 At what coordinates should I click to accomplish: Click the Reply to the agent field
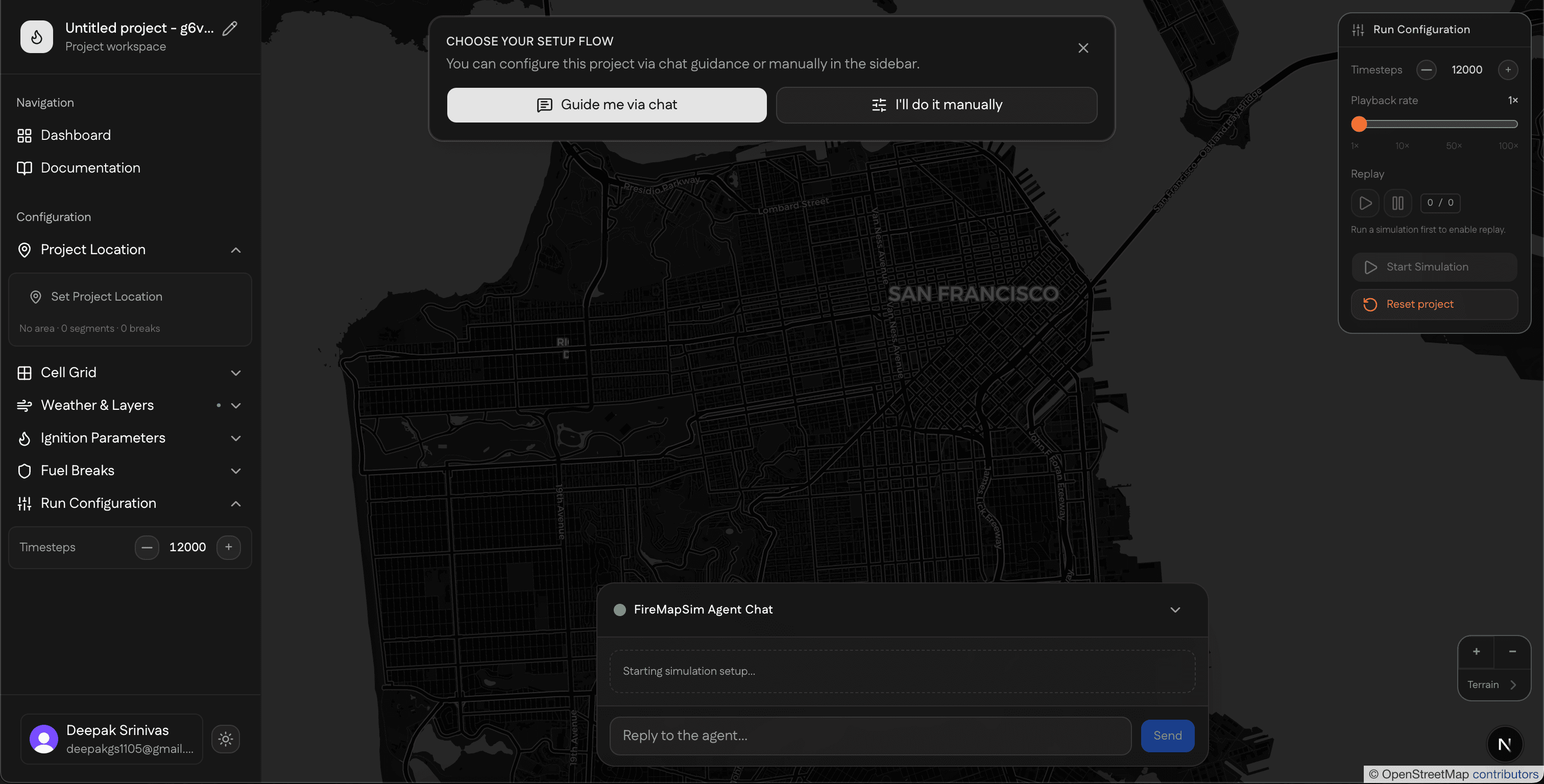[871, 736]
